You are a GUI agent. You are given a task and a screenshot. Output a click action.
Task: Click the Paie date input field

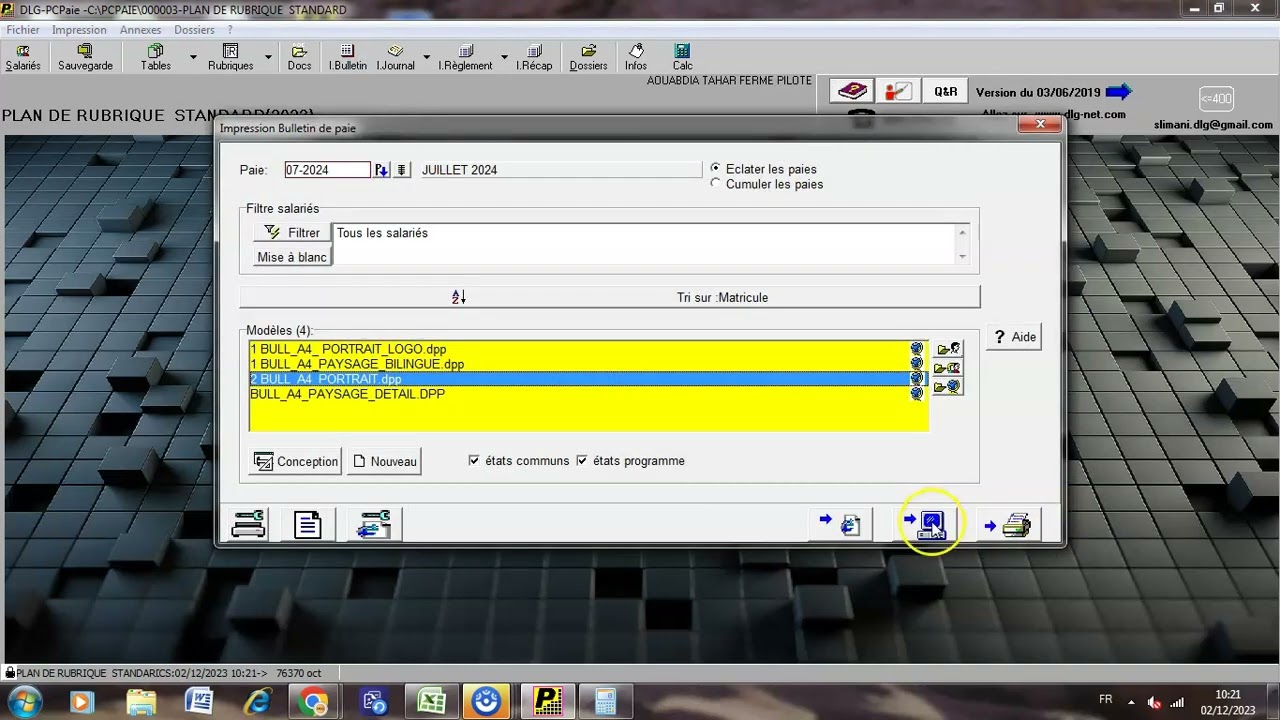click(327, 170)
